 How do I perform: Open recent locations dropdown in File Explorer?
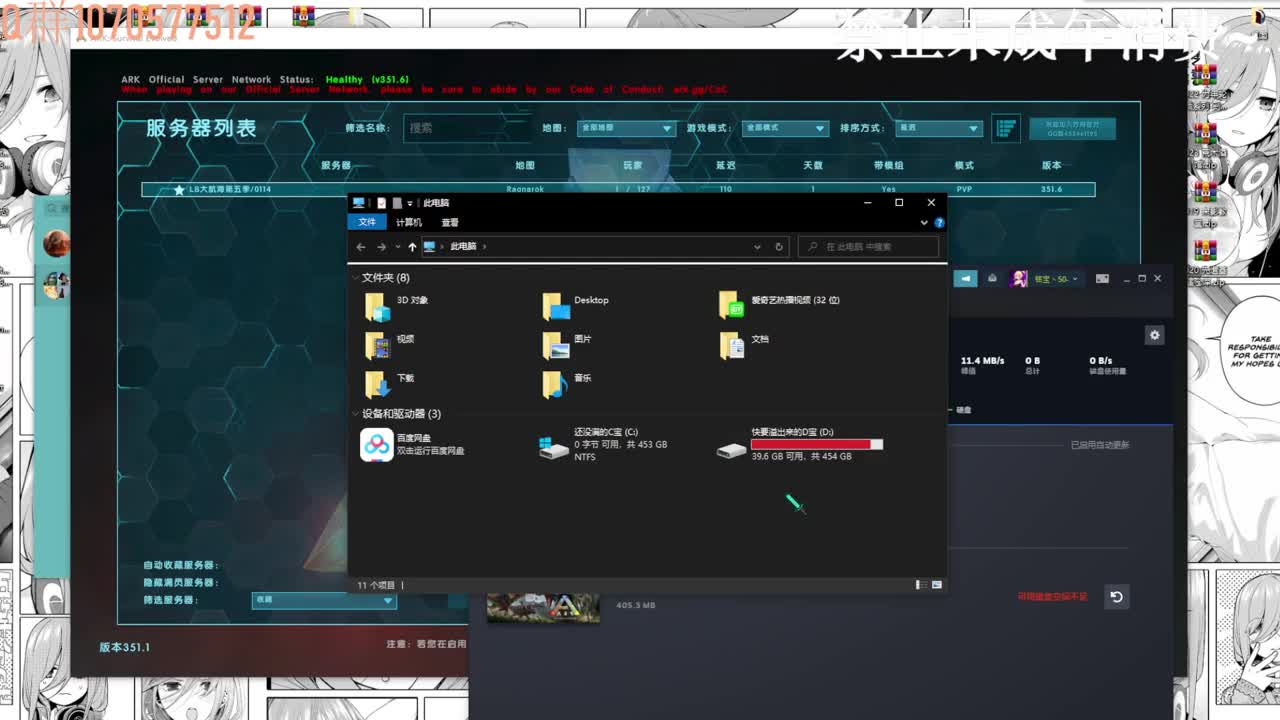coord(397,246)
